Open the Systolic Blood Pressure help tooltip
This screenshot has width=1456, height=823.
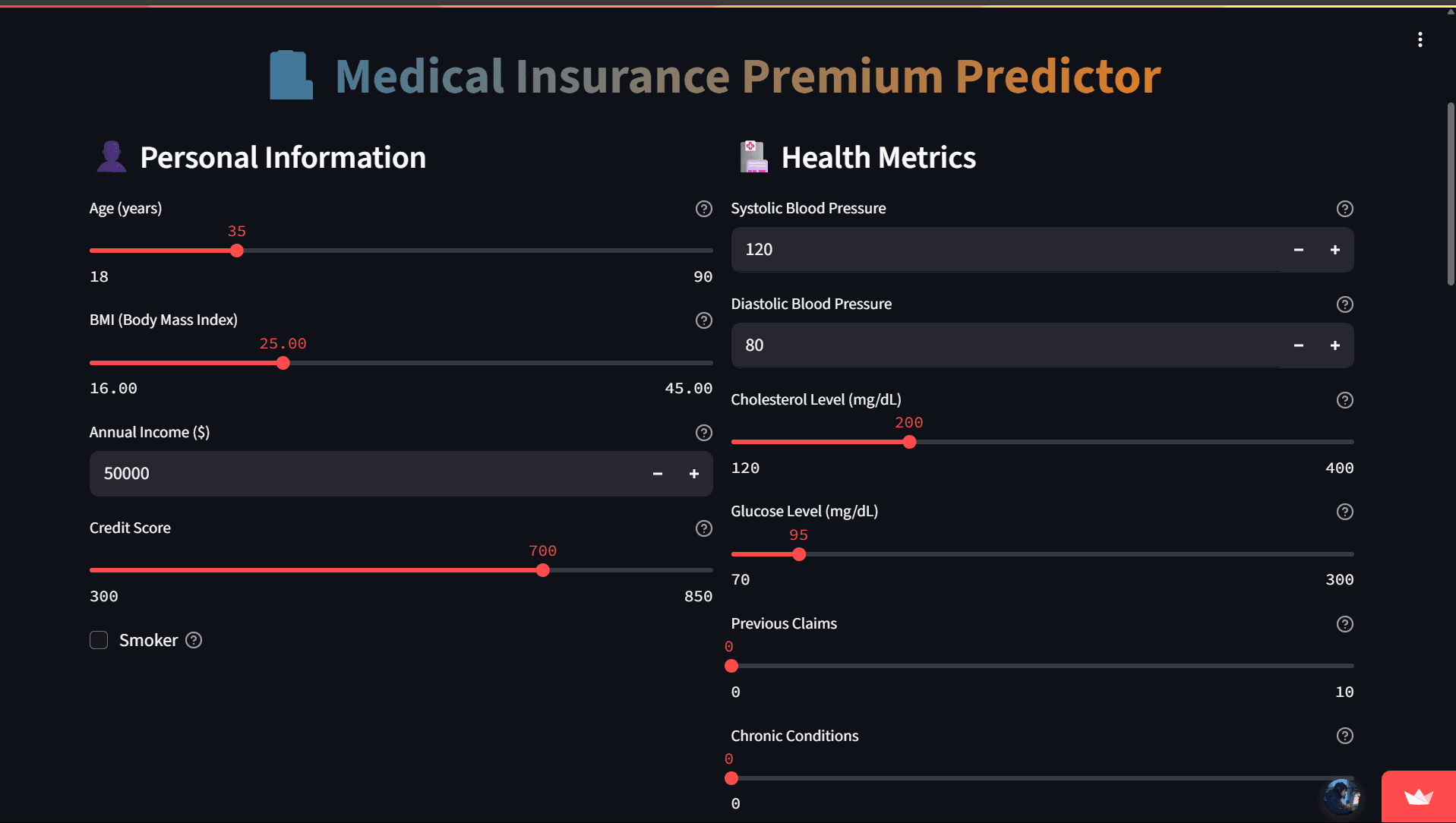1344,209
